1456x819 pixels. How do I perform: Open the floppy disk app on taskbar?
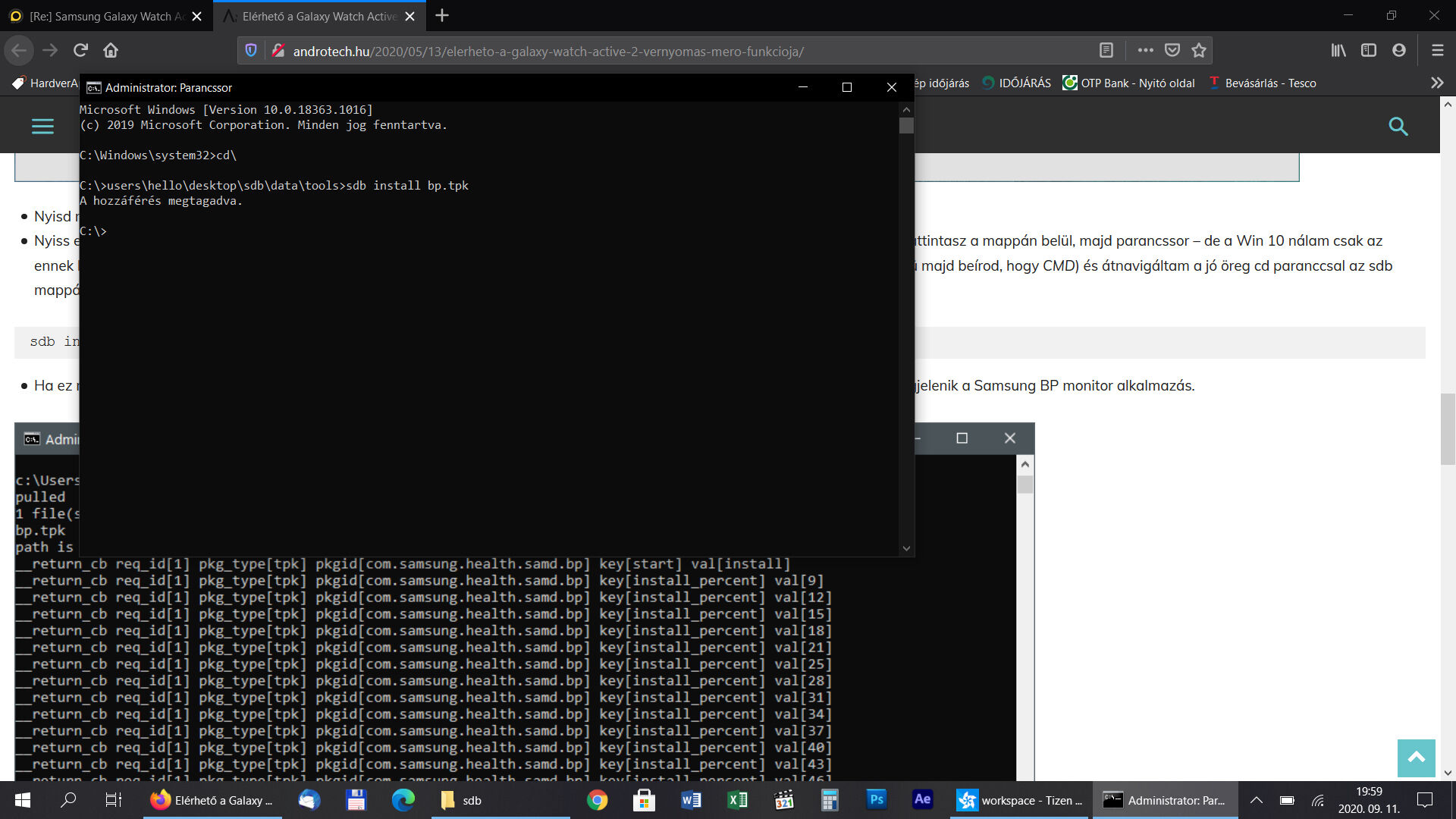point(356,800)
